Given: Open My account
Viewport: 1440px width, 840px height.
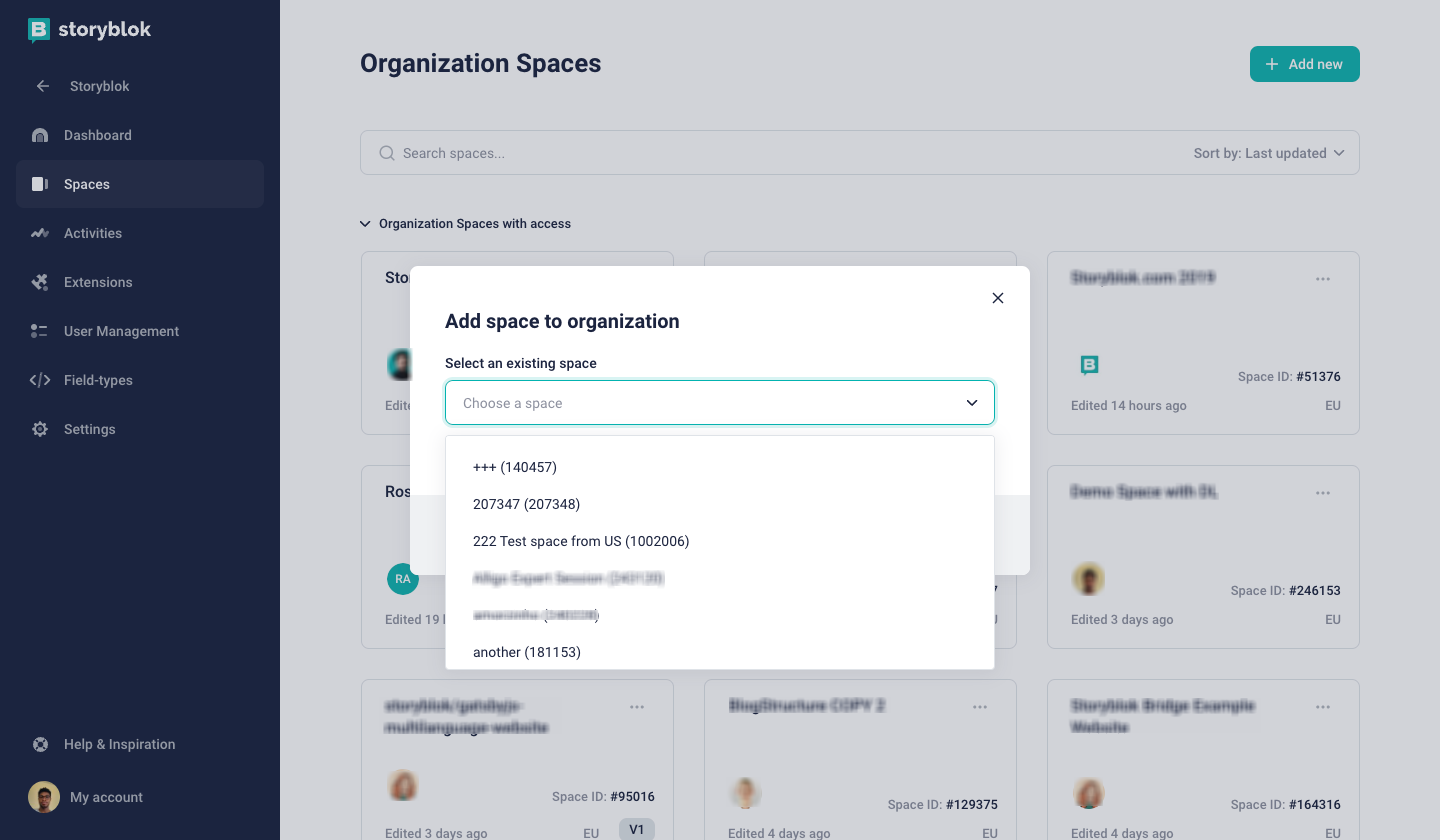Looking at the screenshot, I should [106, 797].
